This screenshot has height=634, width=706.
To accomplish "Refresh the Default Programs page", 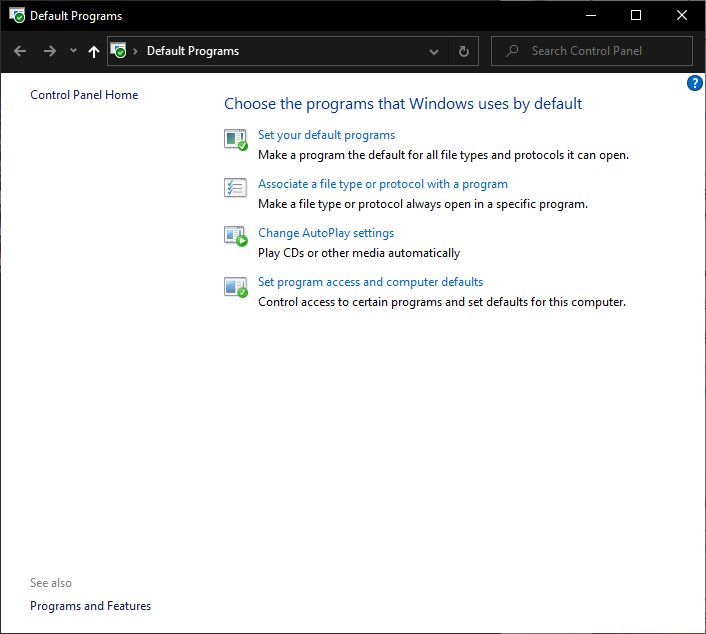I will pyautogui.click(x=463, y=51).
